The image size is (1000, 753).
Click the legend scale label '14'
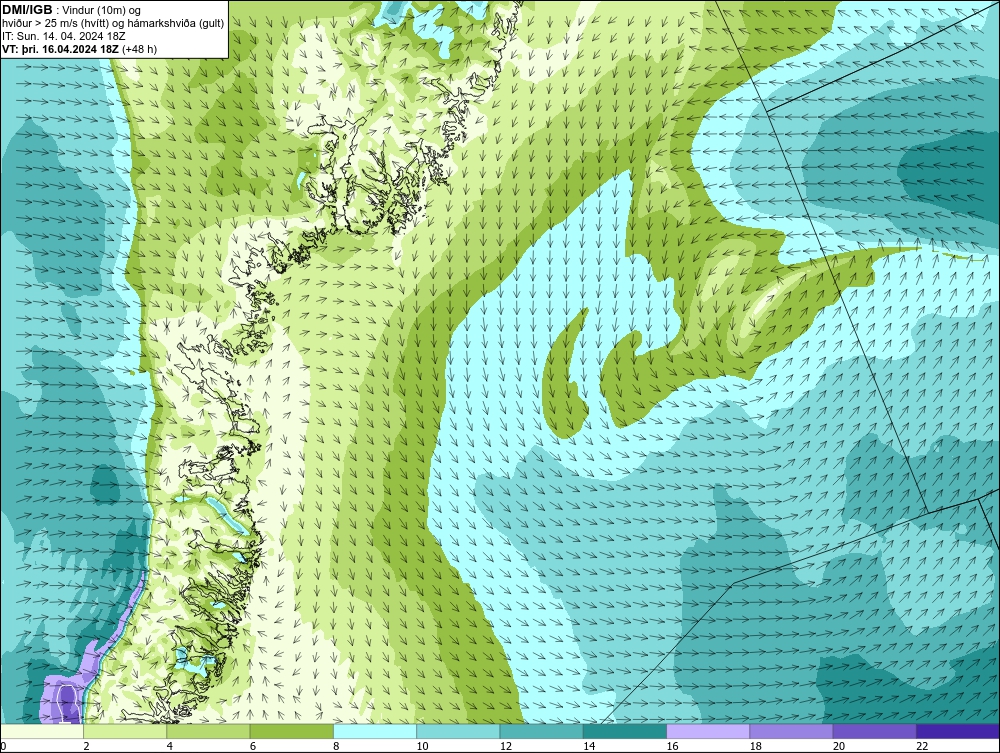click(x=588, y=746)
